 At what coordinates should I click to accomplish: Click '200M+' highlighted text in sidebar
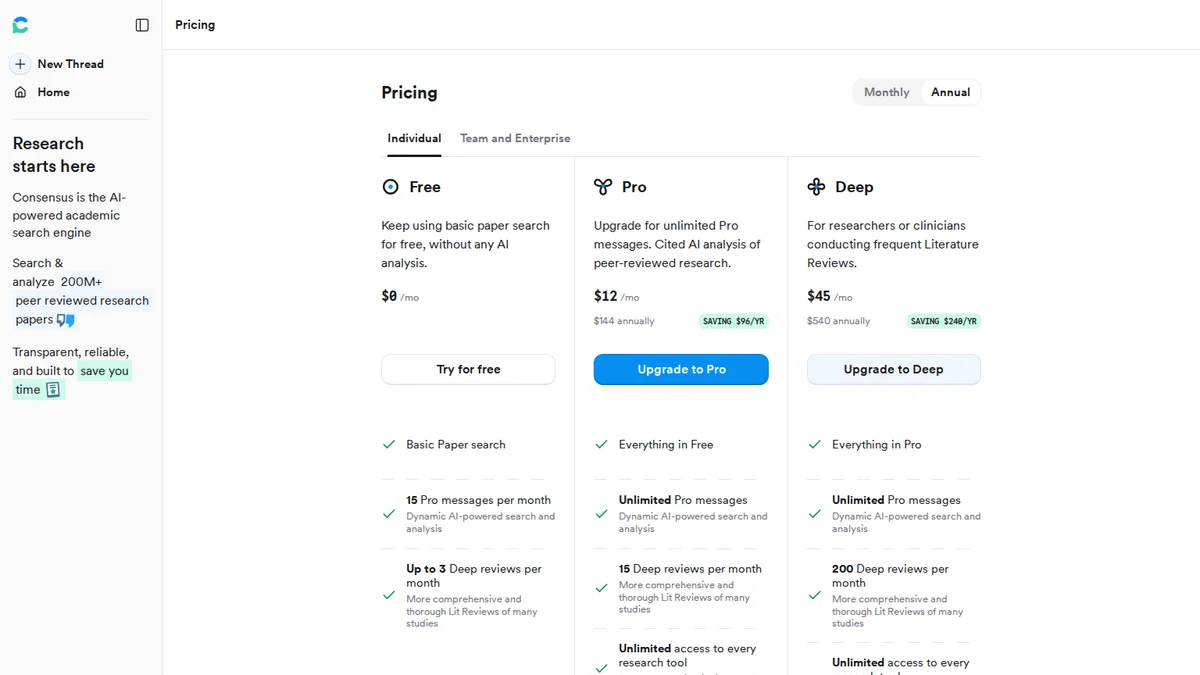pyautogui.click(x=81, y=282)
